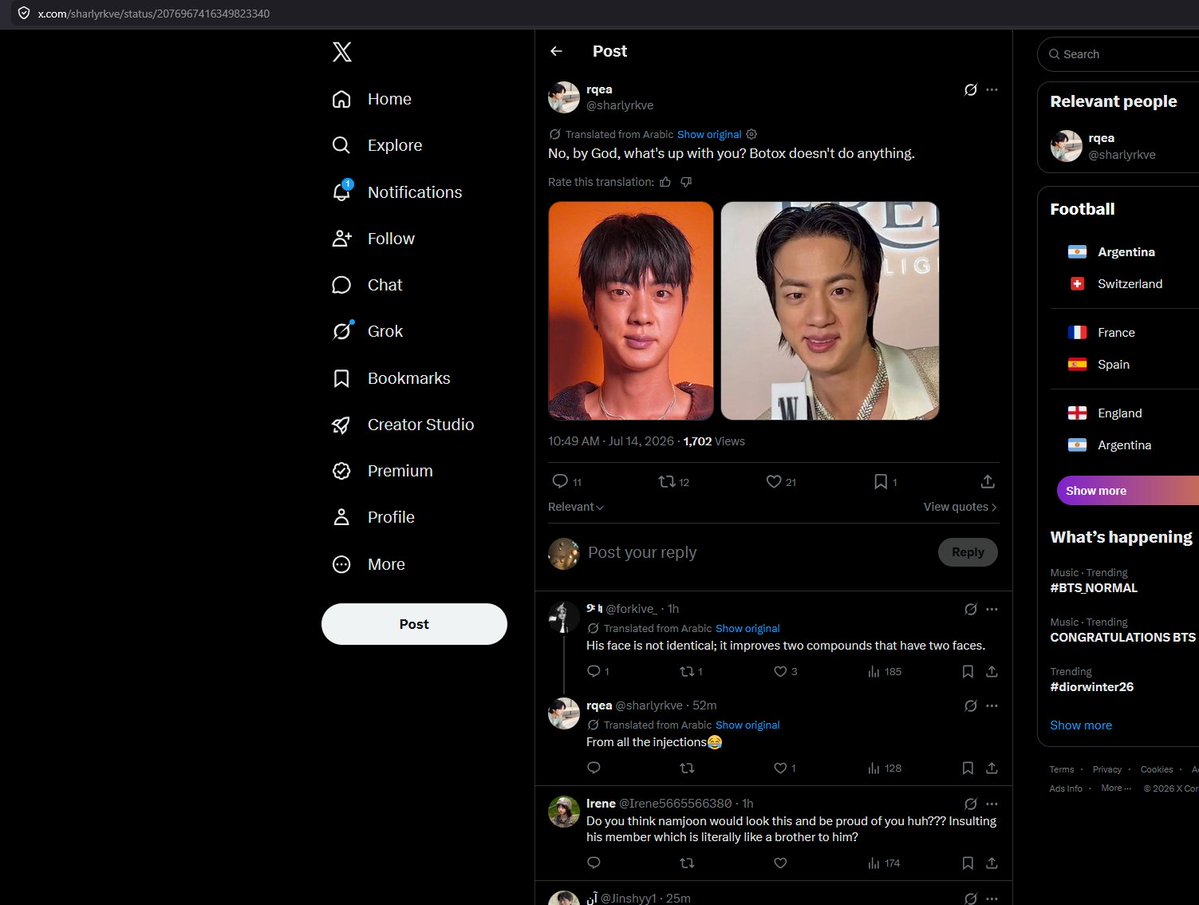
Task: Repost the main post showing 12 reposts
Action: (x=674, y=482)
